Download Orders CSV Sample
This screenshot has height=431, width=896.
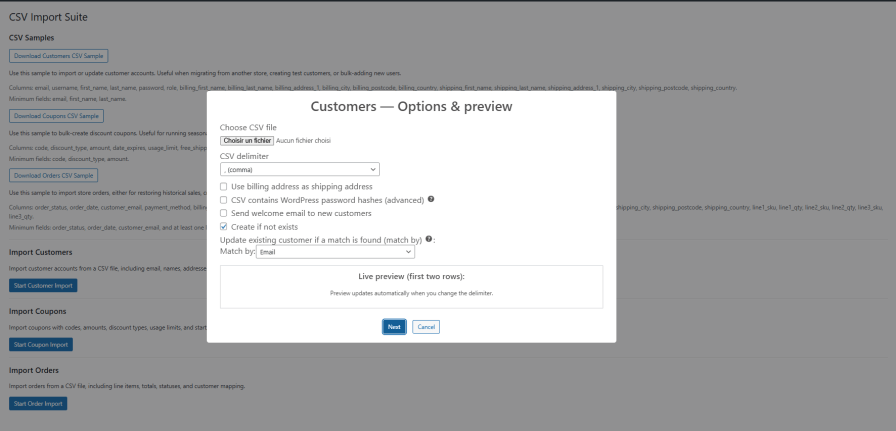click(55, 176)
